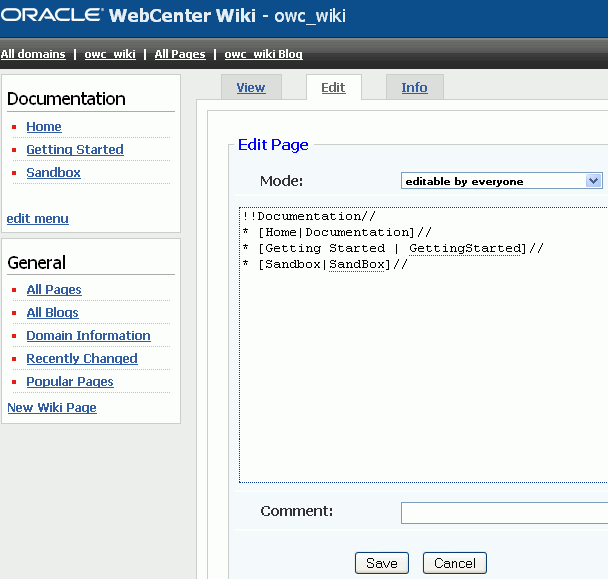This screenshot has width=608, height=579.
Task: Open Popular Pages link
Action: [x=70, y=382]
